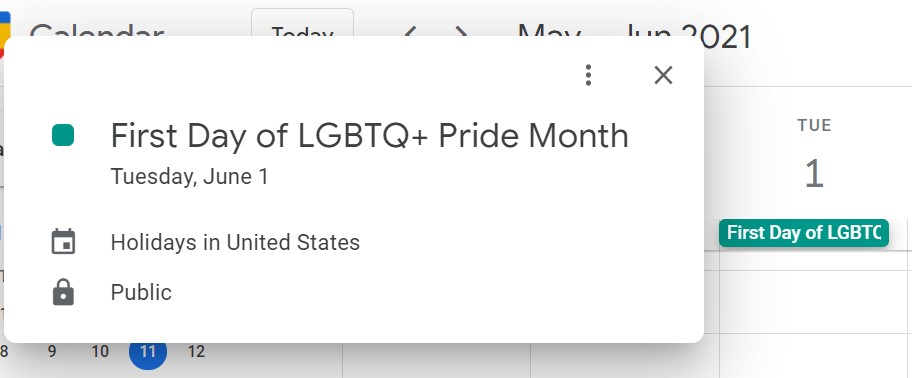Image resolution: width=912 pixels, height=378 pixels.
Task: Close the event details popup
Action: (x=663, y=75)
